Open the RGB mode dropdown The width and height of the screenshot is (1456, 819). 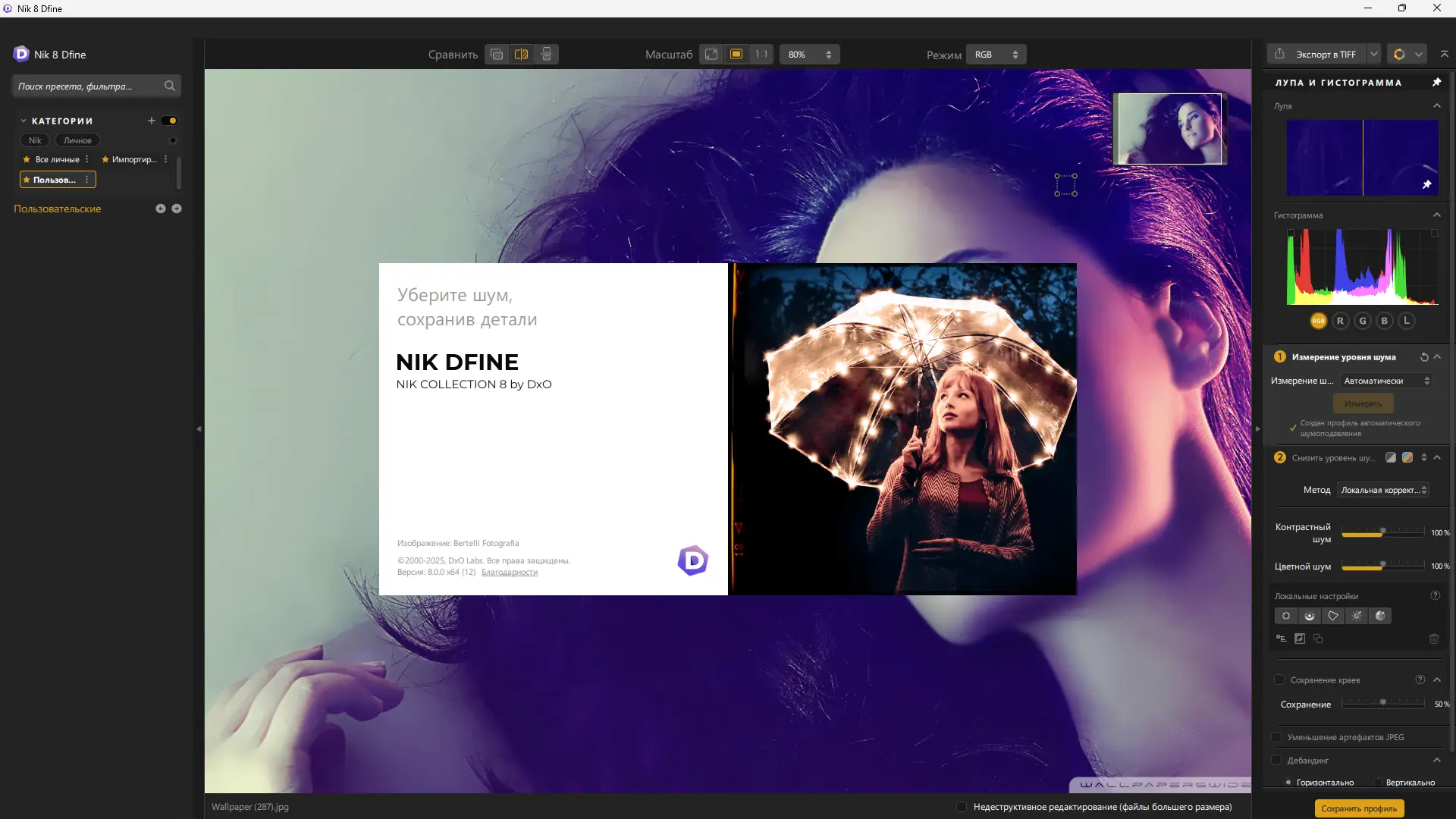pos(996,55)
